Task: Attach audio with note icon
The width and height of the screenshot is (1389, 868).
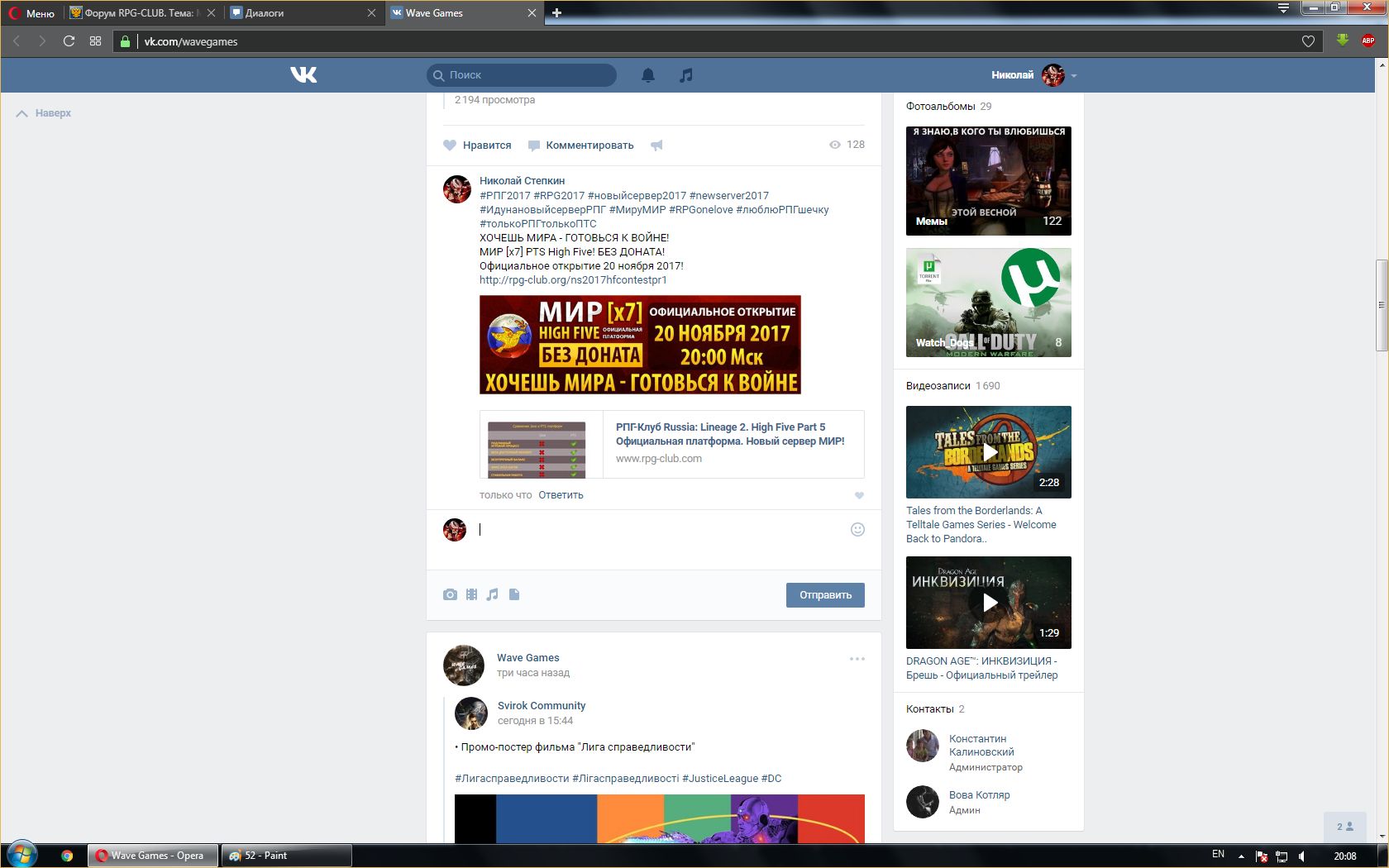Action: (493, 594)
